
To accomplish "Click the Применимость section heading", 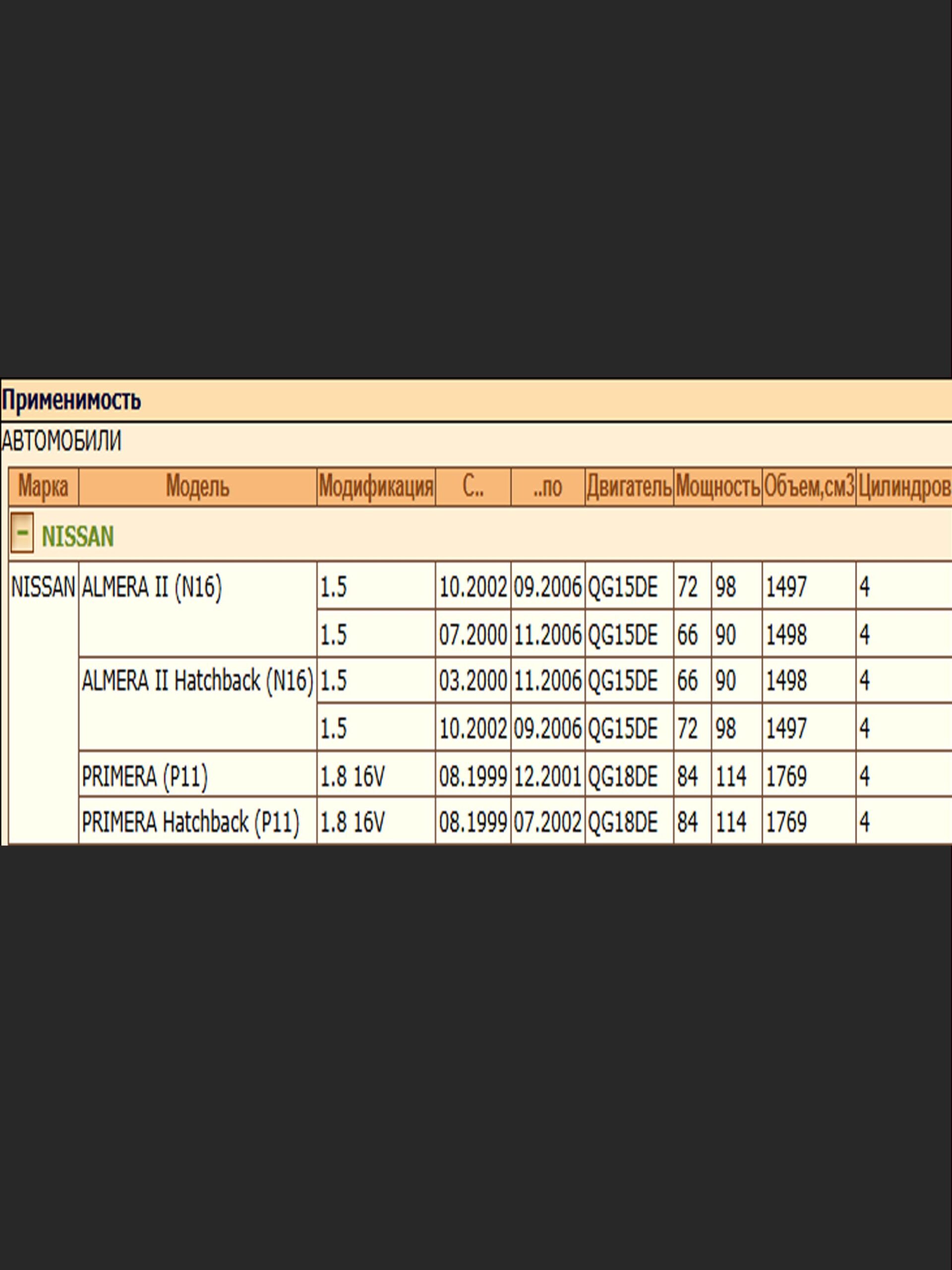I will coord(71,400).
